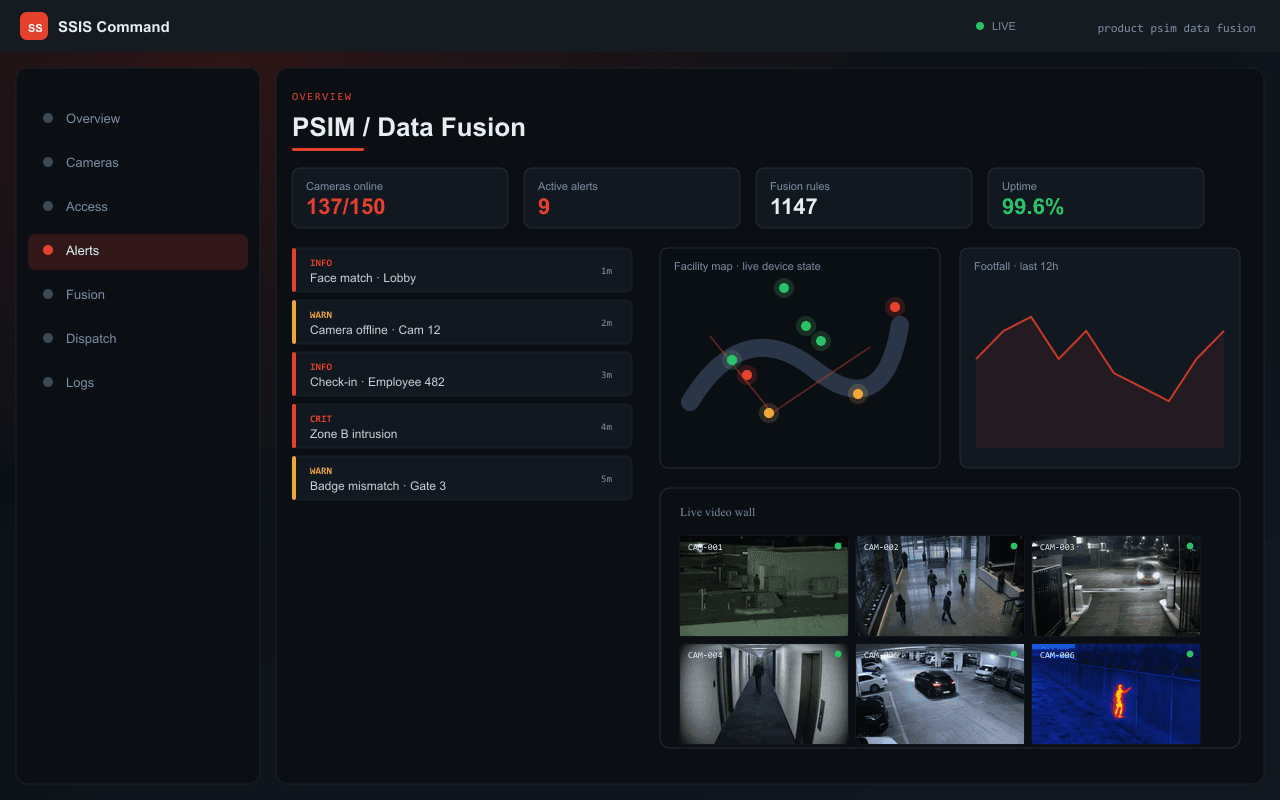Go to Cameras in the sidebar
Viewport: 1280px width, 800px height.
click(138, 162)
